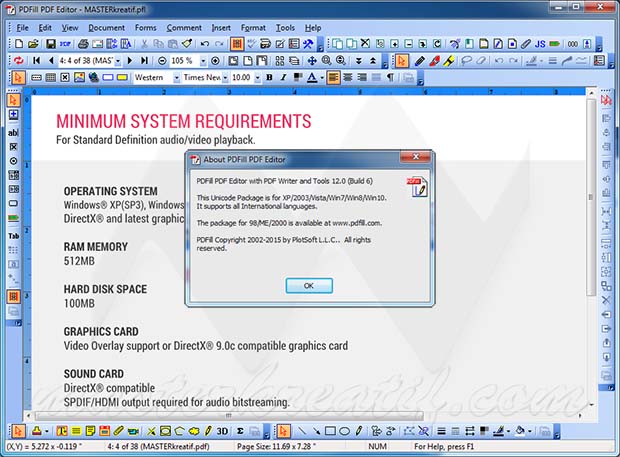Toggle Italic formatting
Screen dimensions: 620x457
click(284, 77)
